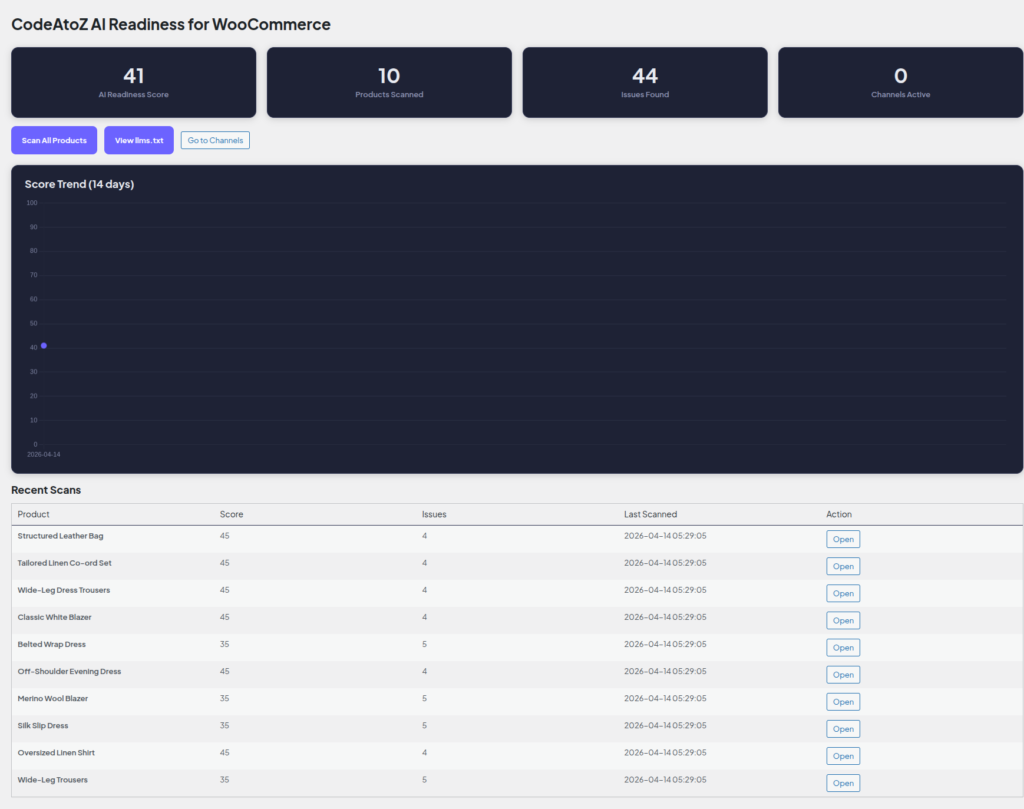Viewport: 1024px width, 809px height.
Task: Click the score trend data point
Action: (x=44, y=345)
